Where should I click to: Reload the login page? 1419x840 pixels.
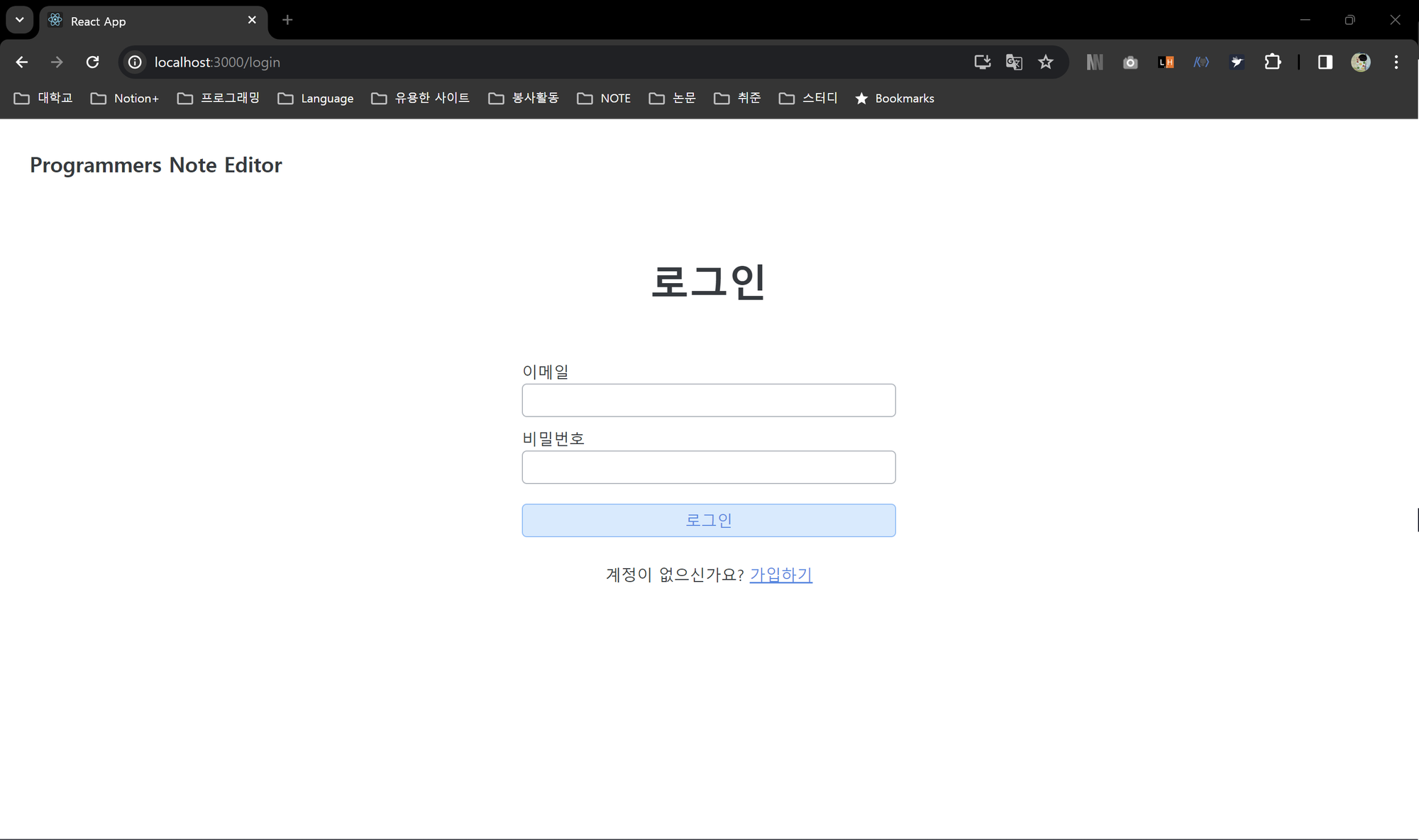pyautogui.click(x=92, y=62)
